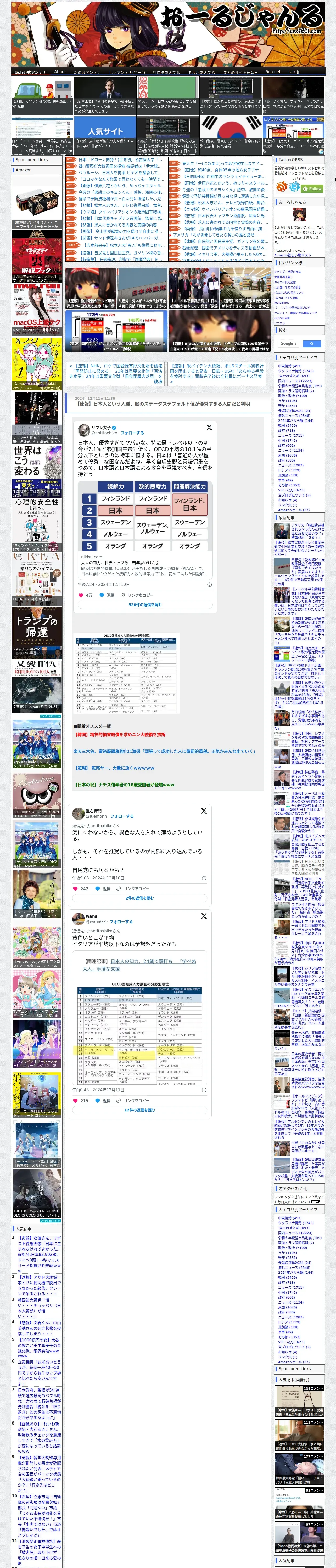This screenshot has height=1568, width=336.
Task: Open Twitterまとめ (693) category link
Action: click(x=294, y=376)
